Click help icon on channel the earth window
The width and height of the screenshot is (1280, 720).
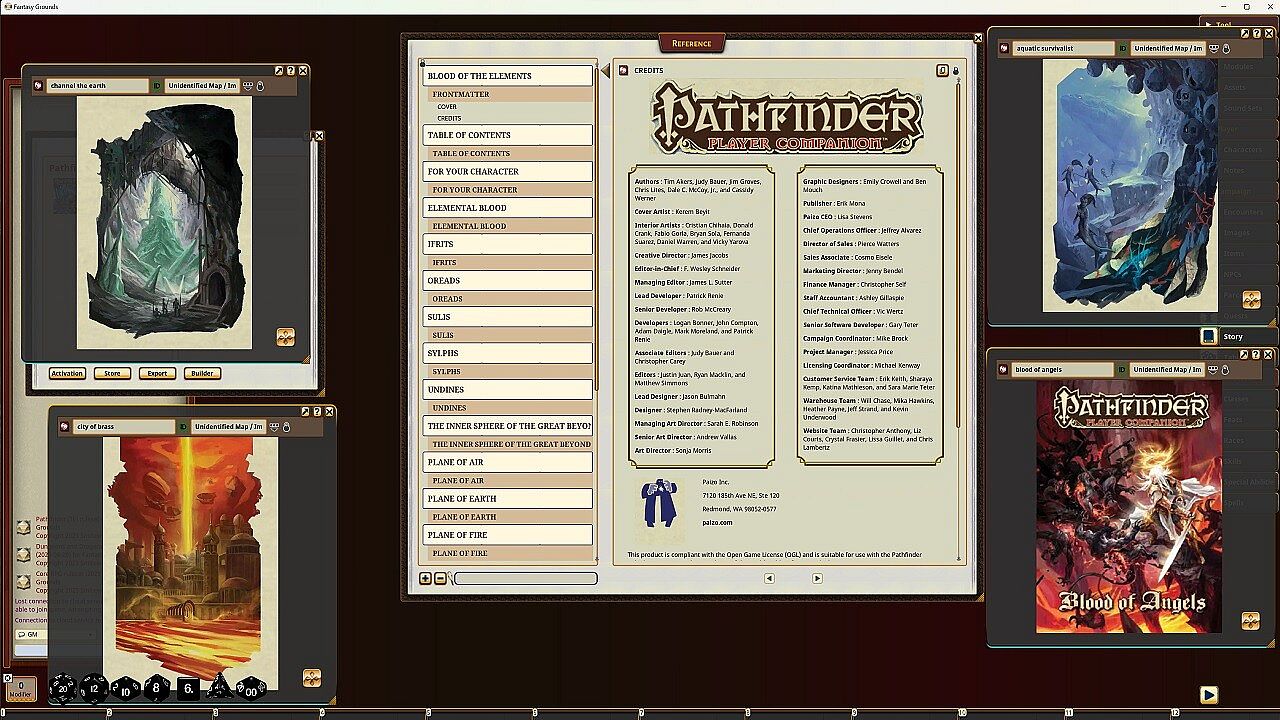click(291, 71)
